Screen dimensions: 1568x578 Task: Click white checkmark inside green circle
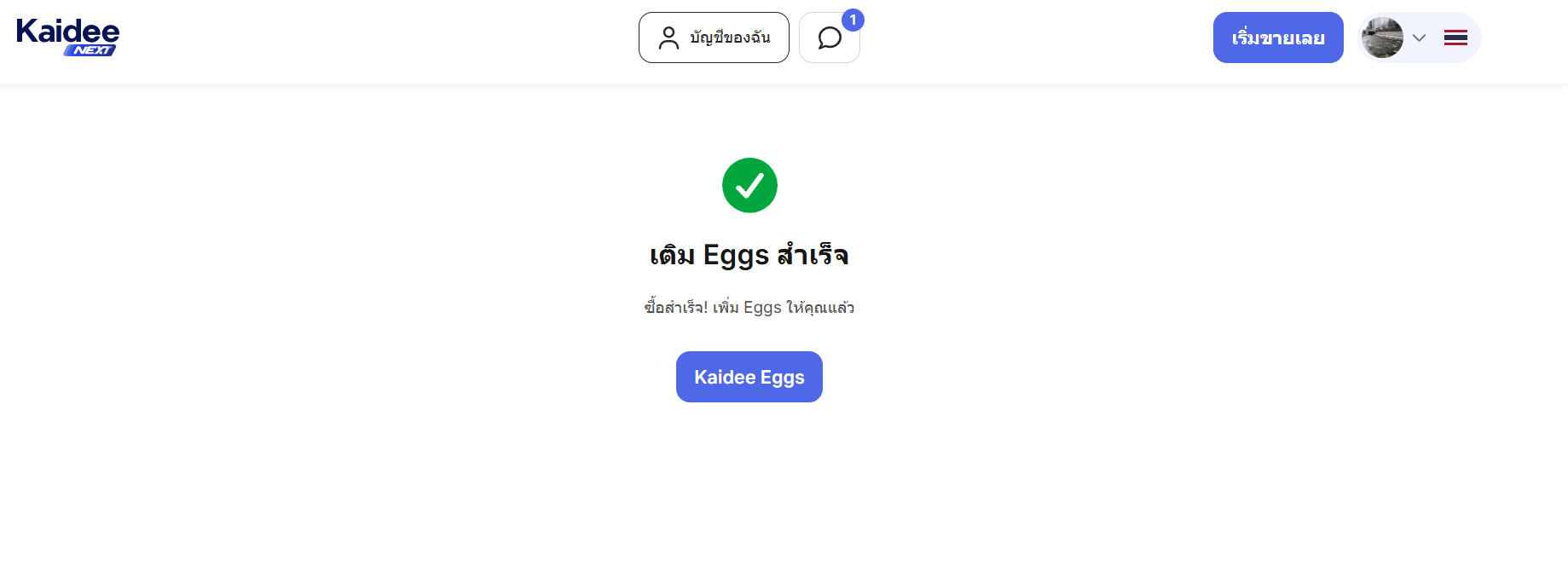point(749,185)
